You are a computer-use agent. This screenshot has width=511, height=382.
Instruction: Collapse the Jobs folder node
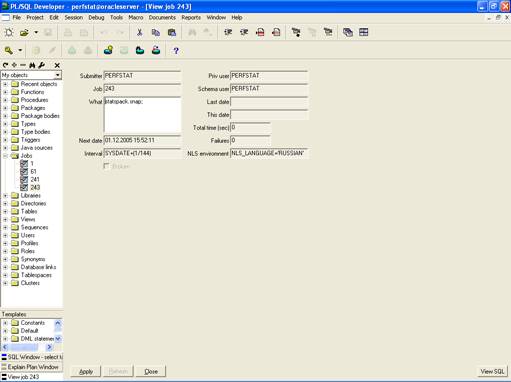[5, 156]
